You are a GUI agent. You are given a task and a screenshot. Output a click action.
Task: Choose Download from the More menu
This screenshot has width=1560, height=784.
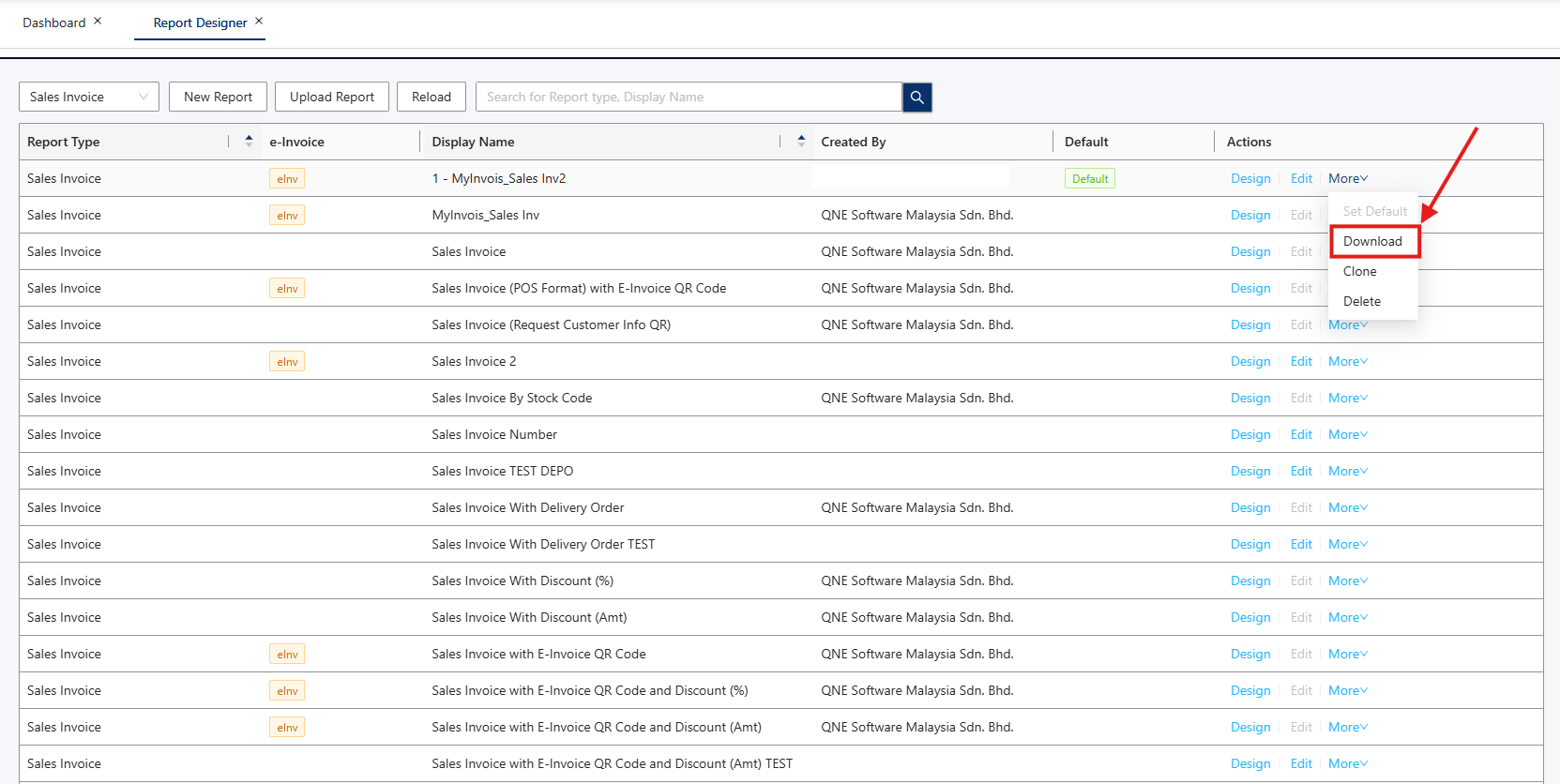point(1372,242)
